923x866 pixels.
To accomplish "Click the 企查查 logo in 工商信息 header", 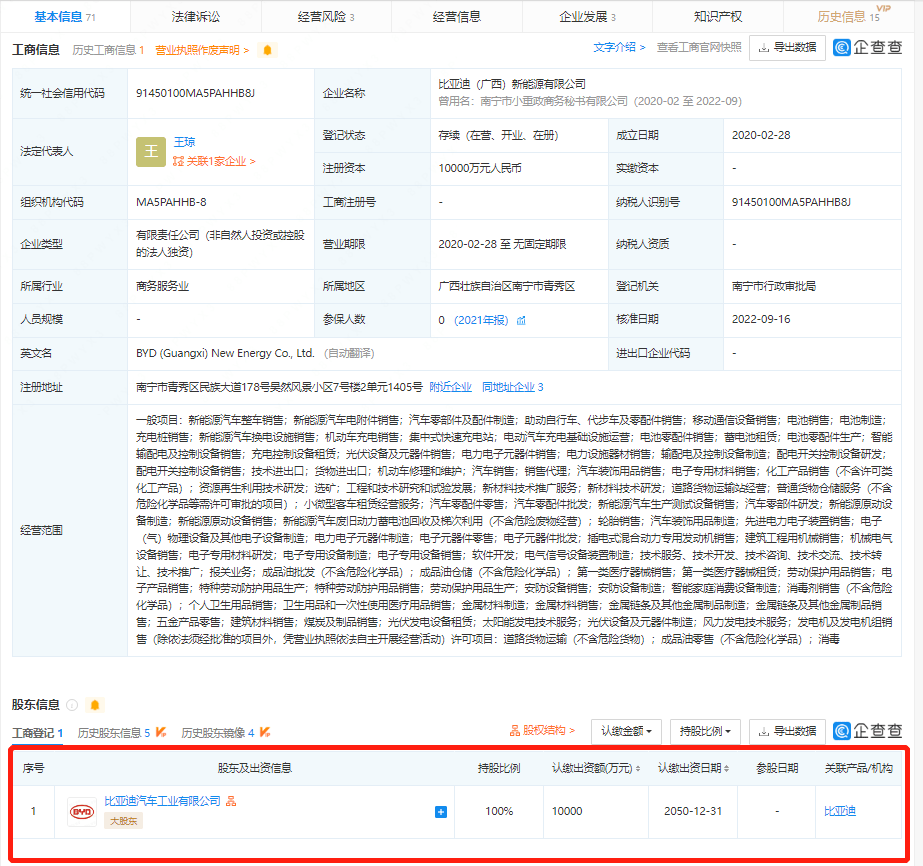I will click(868, 47).
